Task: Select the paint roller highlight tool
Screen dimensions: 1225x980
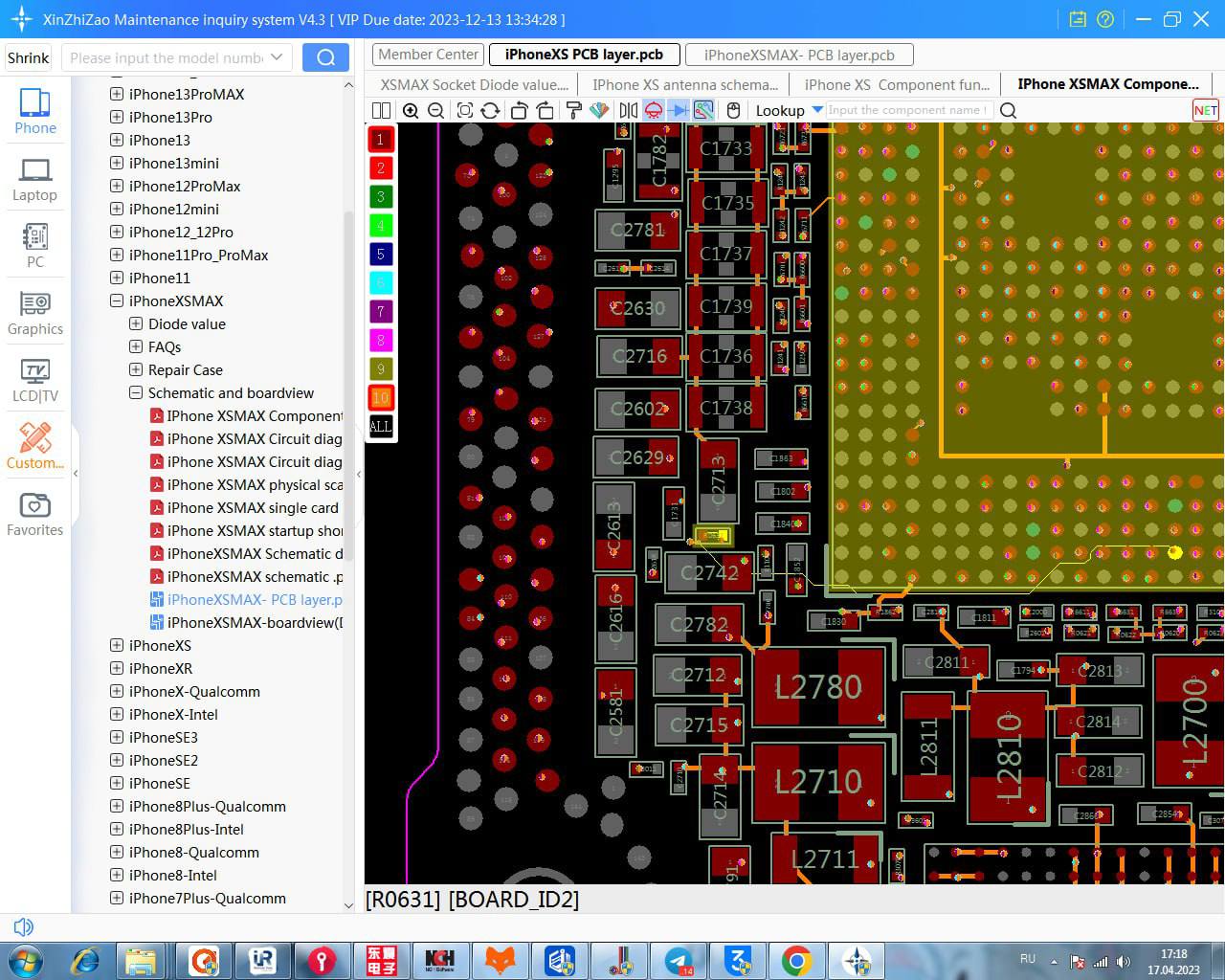Action: tap(574, 110)
